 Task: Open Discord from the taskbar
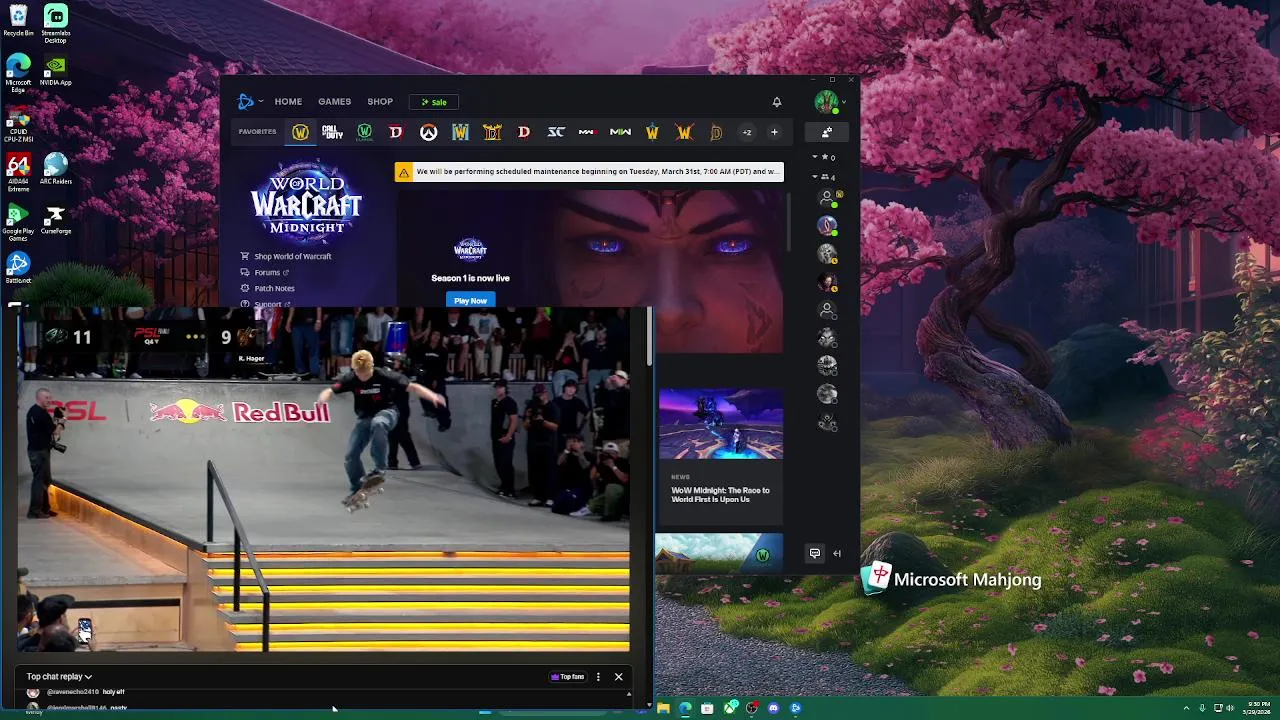(773, 708)
